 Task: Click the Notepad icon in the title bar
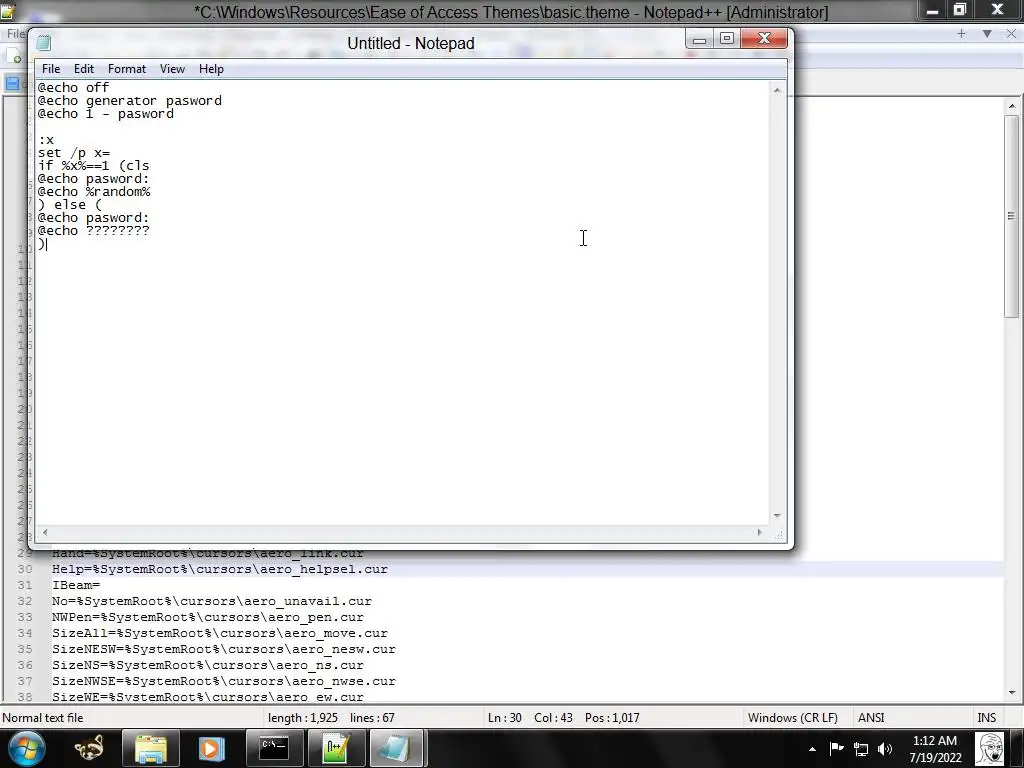pyautogui.click(x=44, y=43)
